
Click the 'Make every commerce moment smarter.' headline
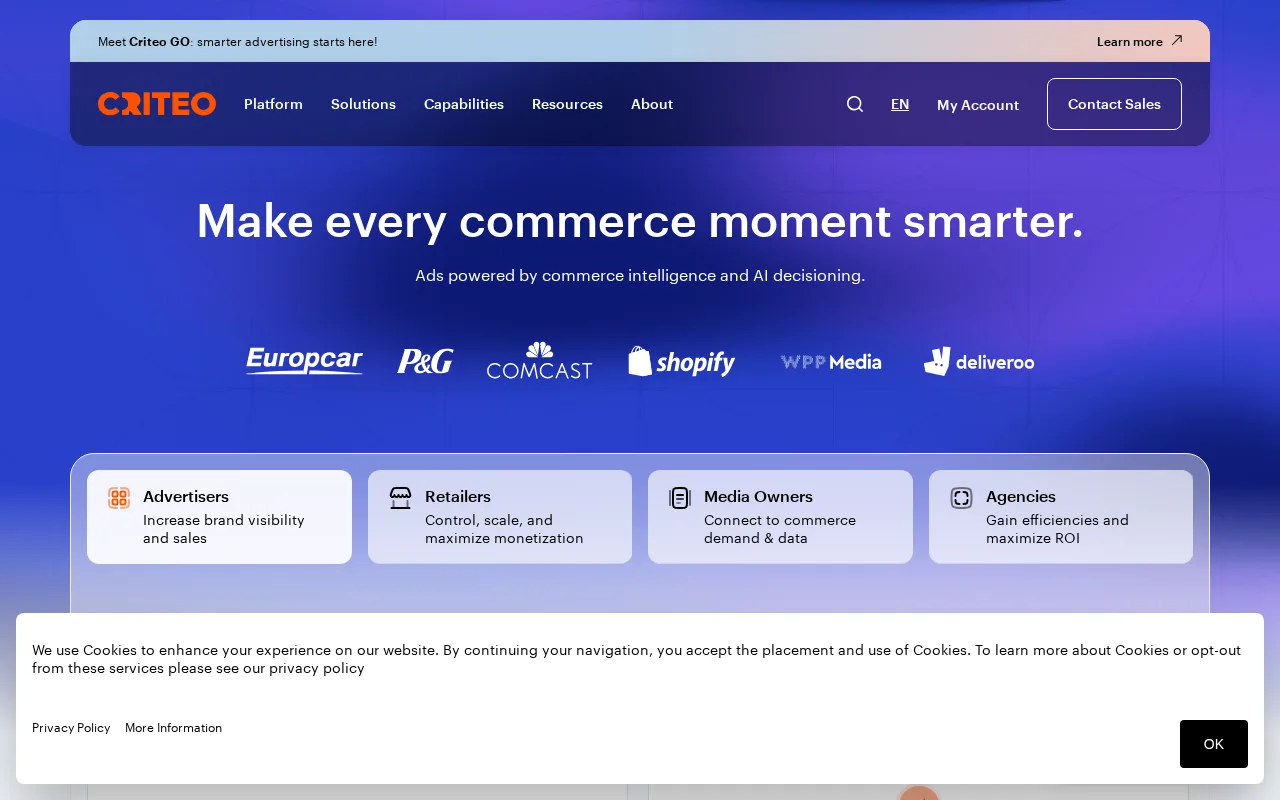click(x=640, y=220)
